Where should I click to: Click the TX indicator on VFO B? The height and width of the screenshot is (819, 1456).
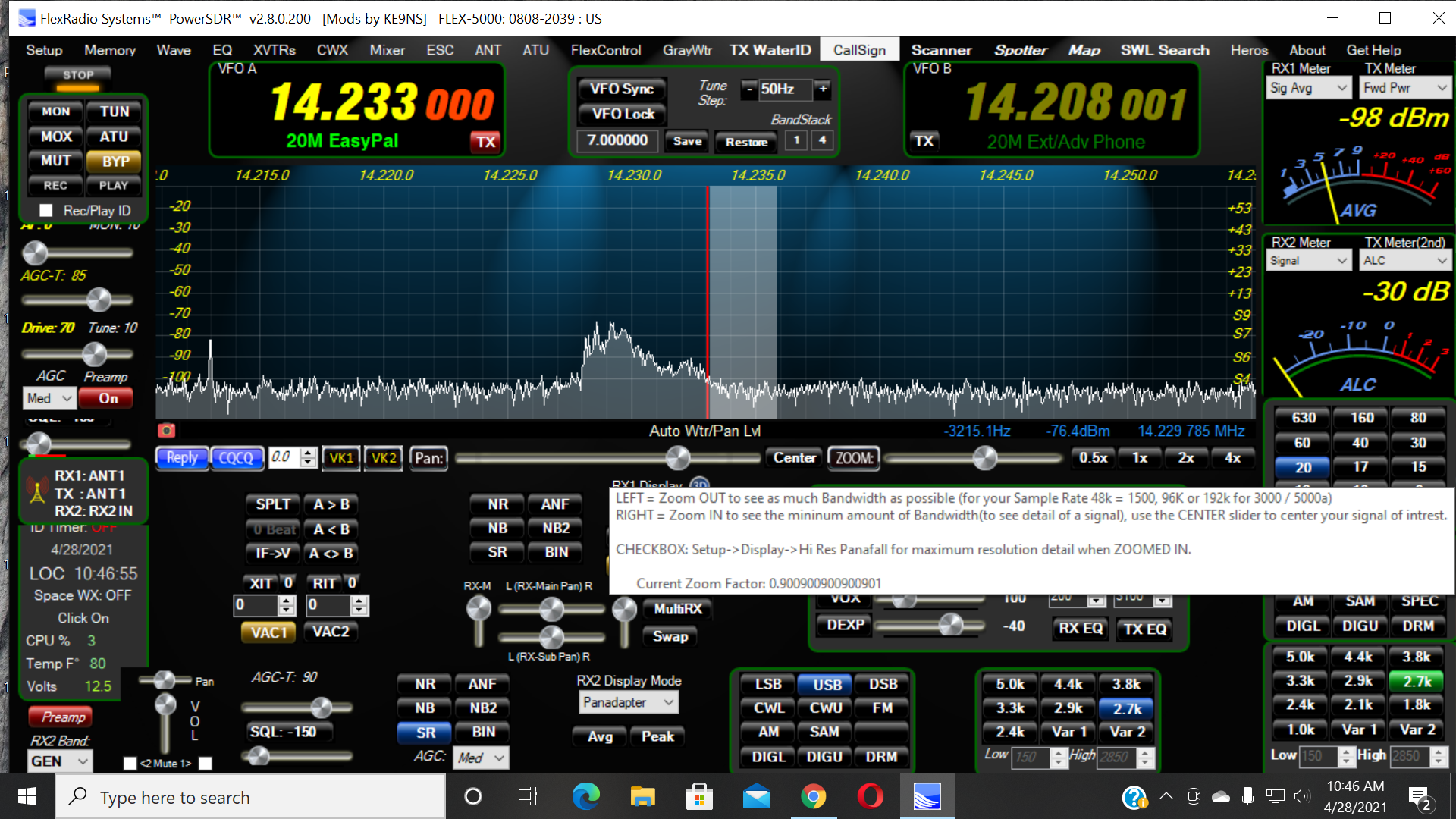pyautogui.click(x=924, y=141)
